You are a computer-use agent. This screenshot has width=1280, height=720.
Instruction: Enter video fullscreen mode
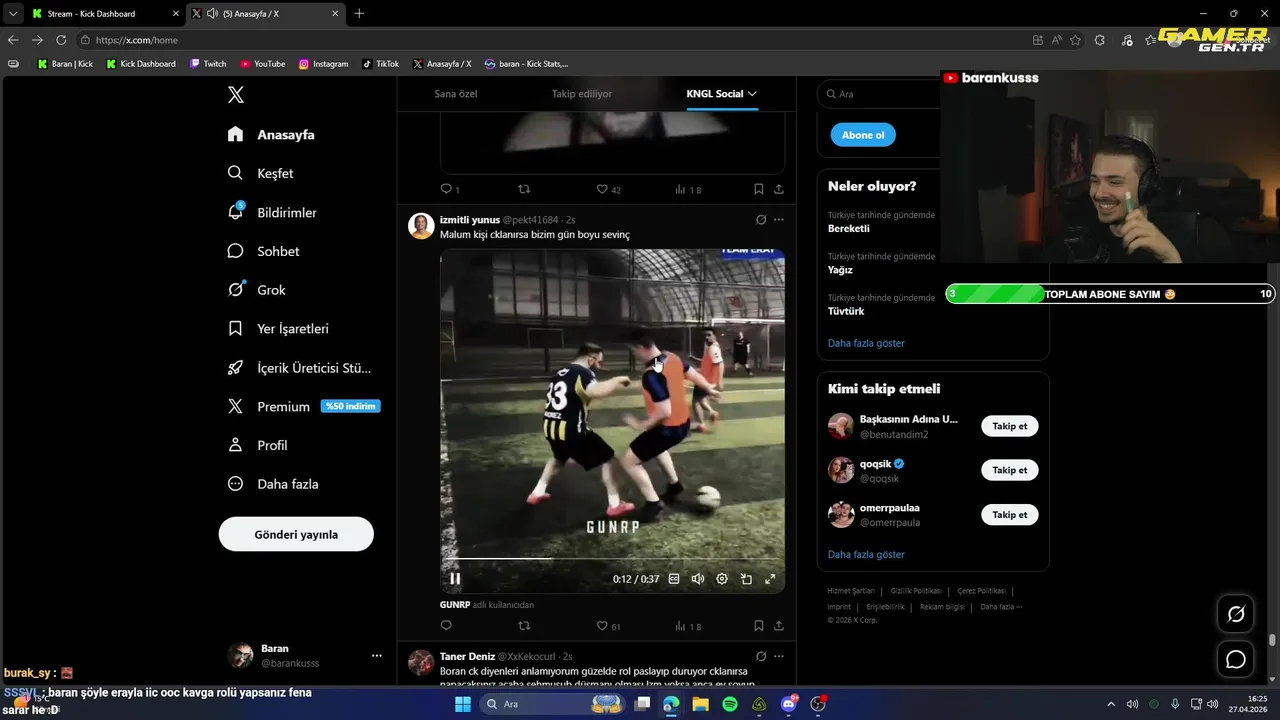[x=770, y=578]
